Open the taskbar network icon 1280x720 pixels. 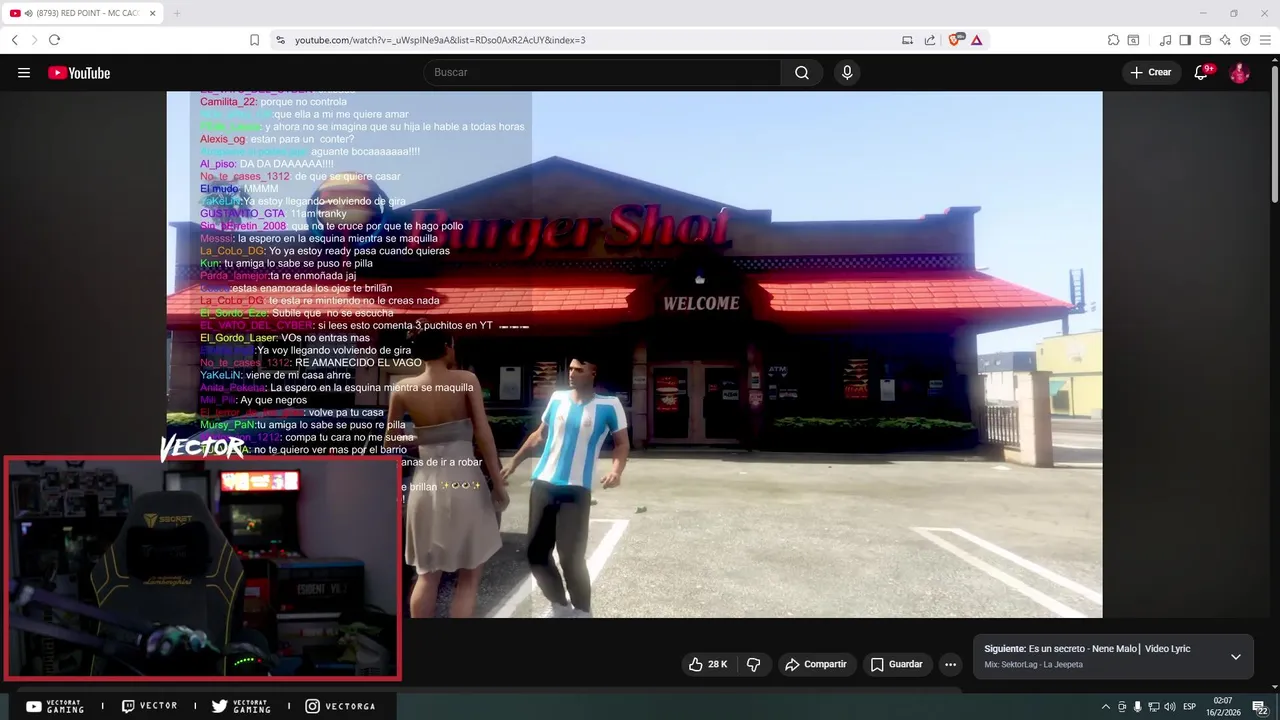pyautogui.click(x=1153, y=707)
